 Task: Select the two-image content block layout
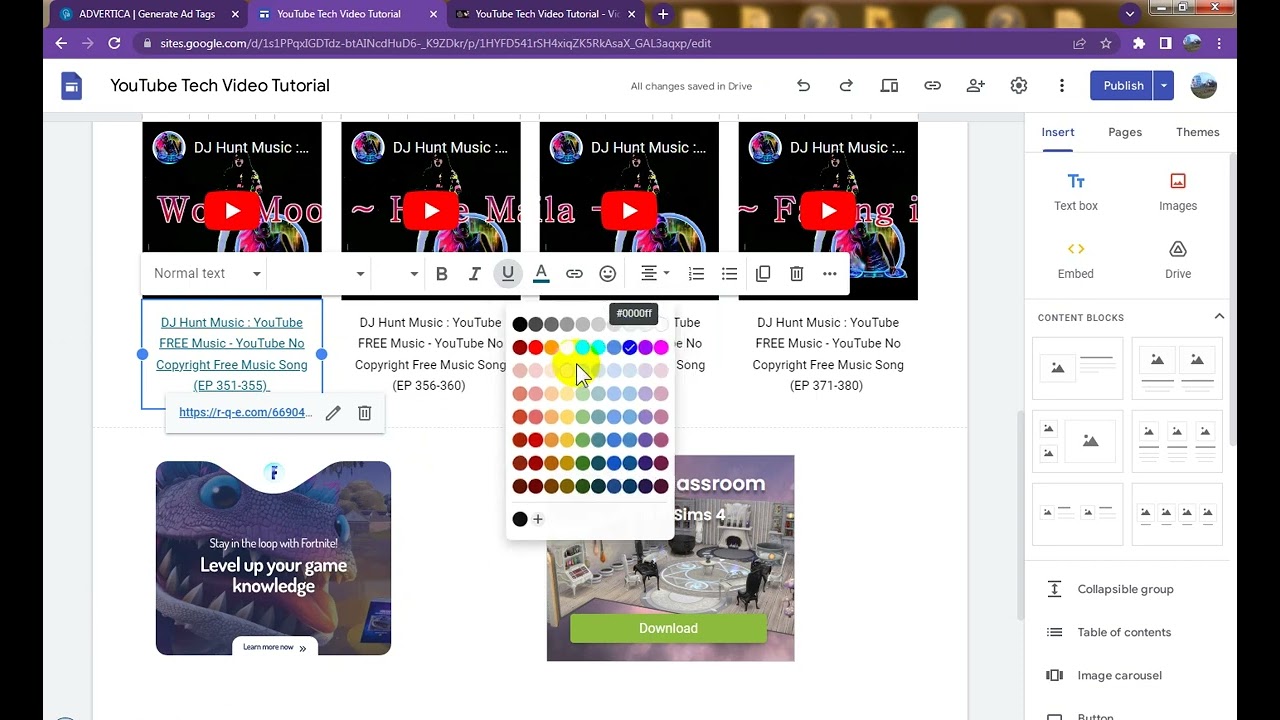1177,368
